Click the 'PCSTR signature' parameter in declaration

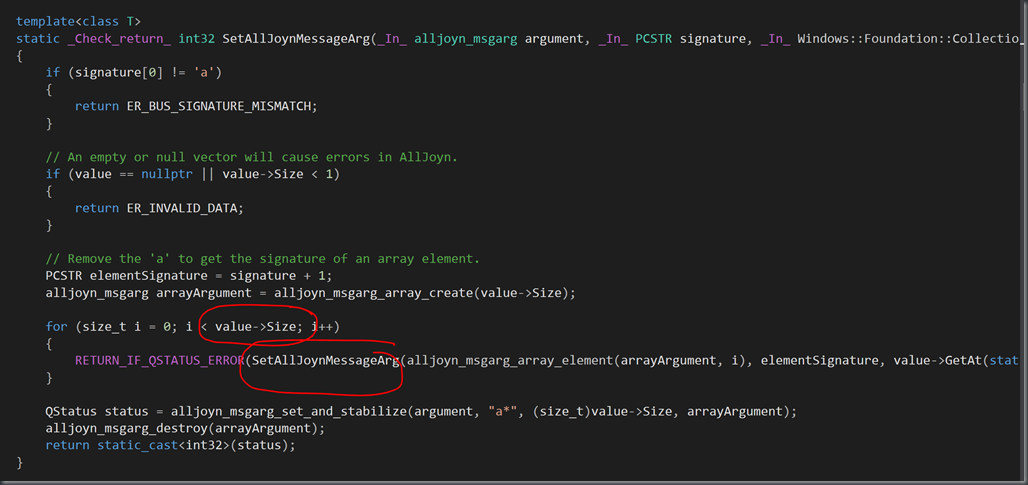coord(691,39)
